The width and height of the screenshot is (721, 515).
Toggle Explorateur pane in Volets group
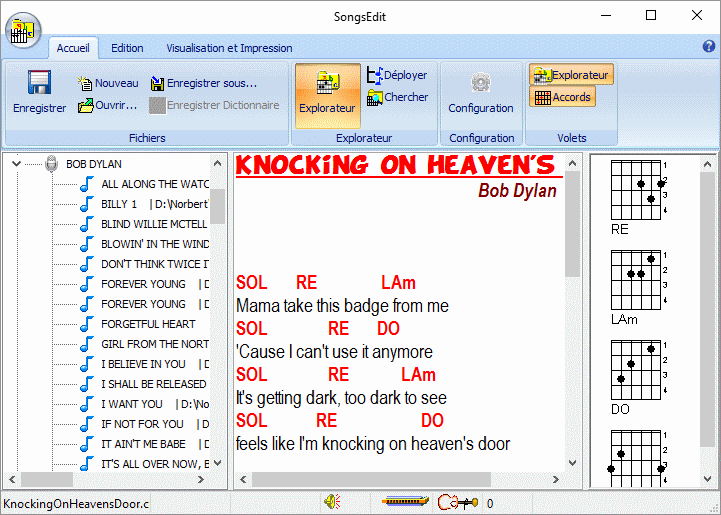coord(571,74)
